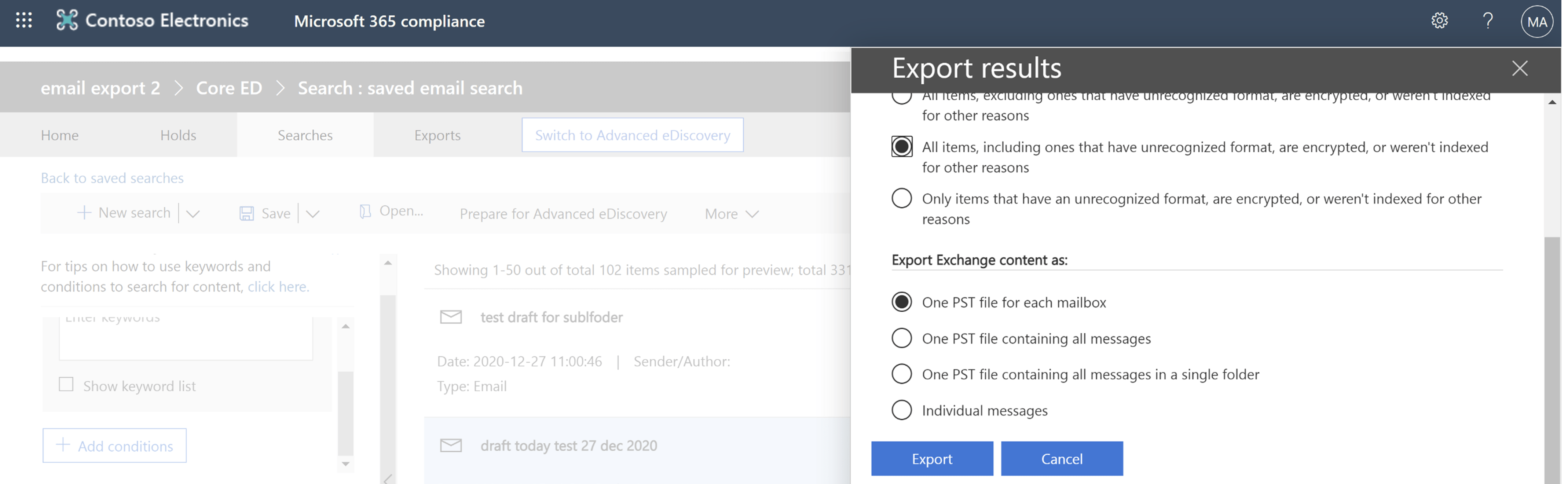
Task: Click the envelope icon beside test draft for sublfoder
Action: 450,316
